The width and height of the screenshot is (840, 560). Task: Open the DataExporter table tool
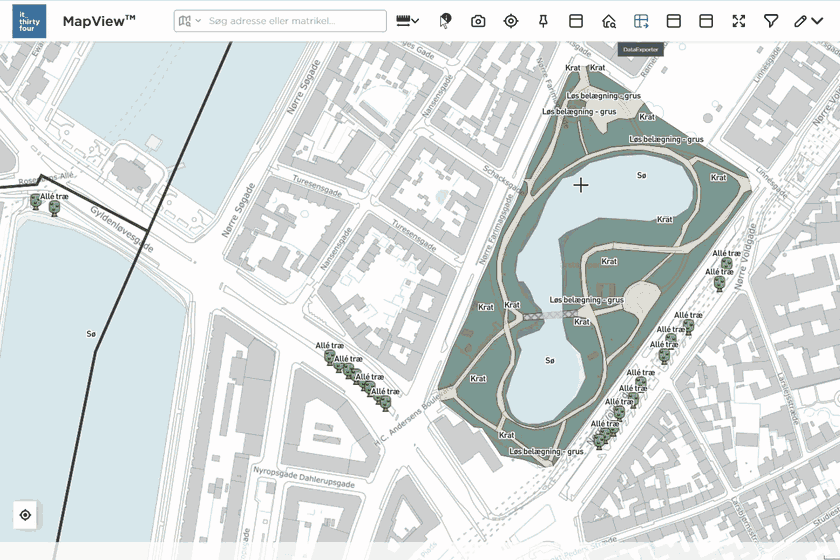pos(641,21)
